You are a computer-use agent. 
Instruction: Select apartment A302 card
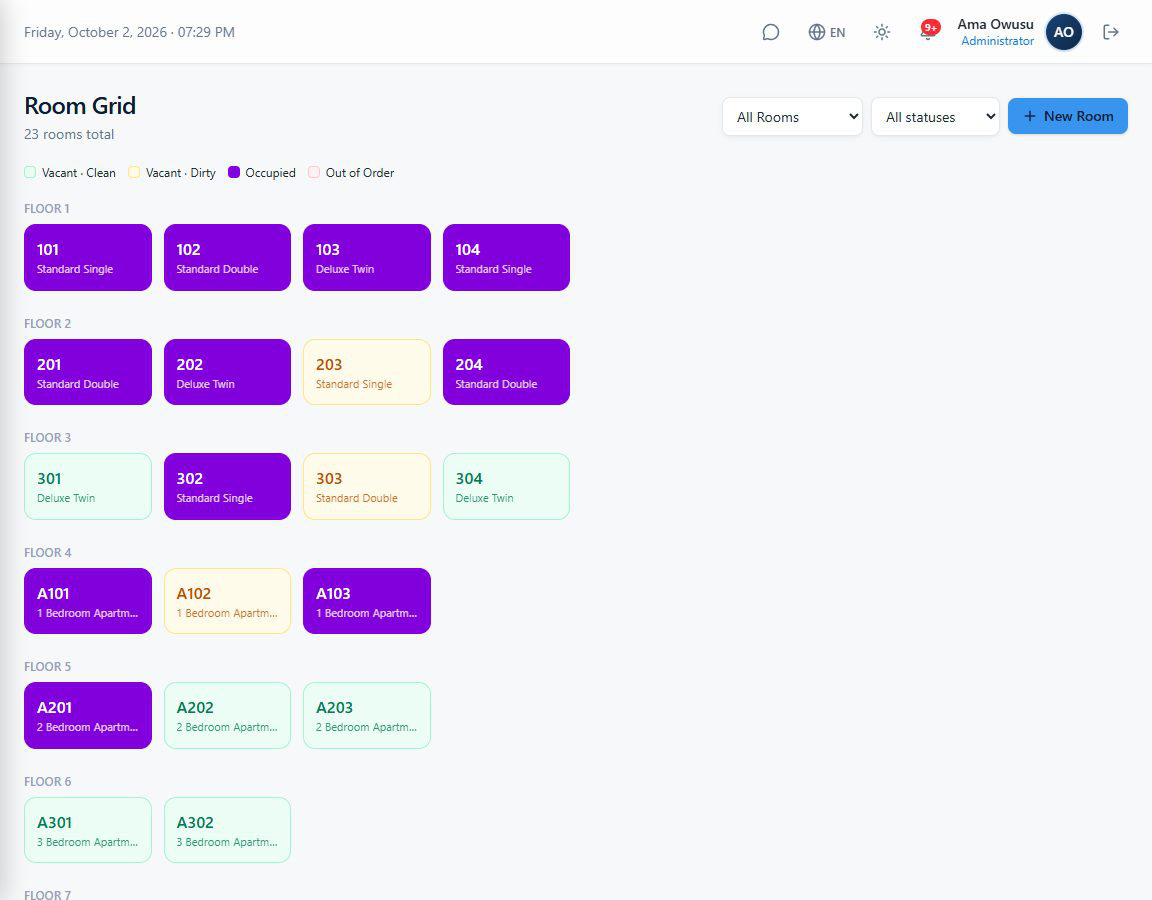[227, 830]
